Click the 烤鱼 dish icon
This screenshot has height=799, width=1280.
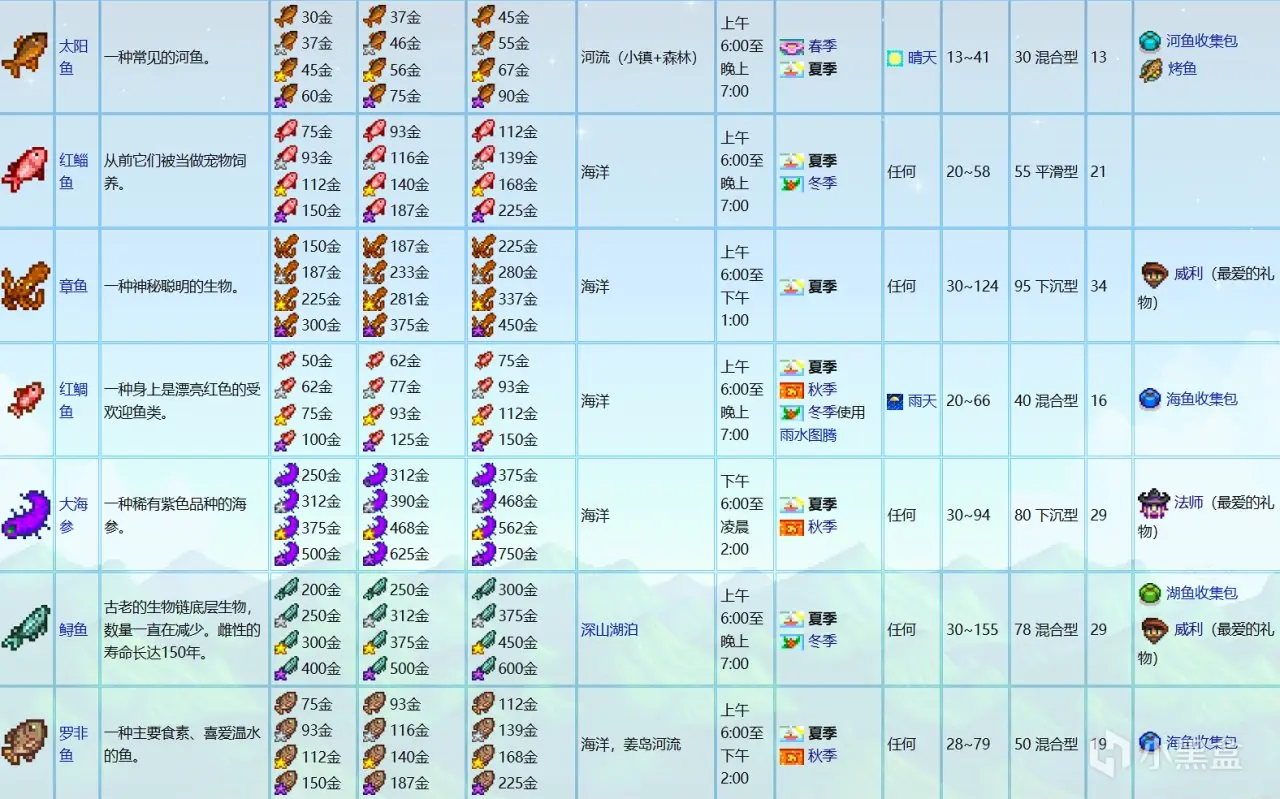click(x=1150, y=69)
